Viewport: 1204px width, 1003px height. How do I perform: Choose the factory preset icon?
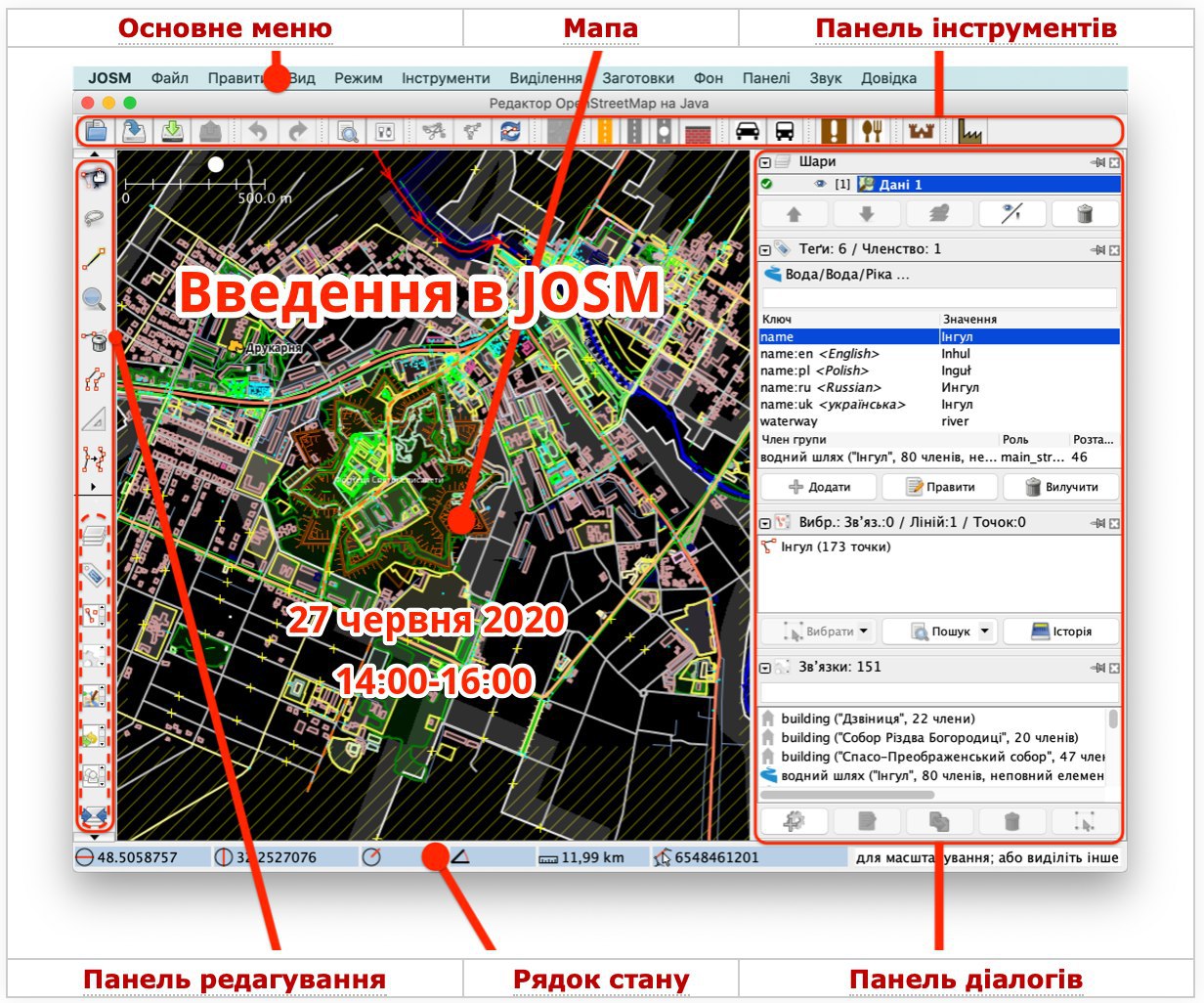(969, 131)
